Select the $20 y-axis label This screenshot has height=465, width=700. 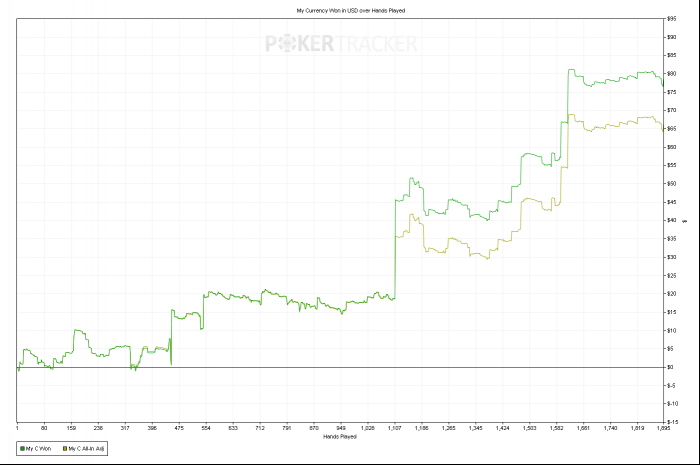671,294
